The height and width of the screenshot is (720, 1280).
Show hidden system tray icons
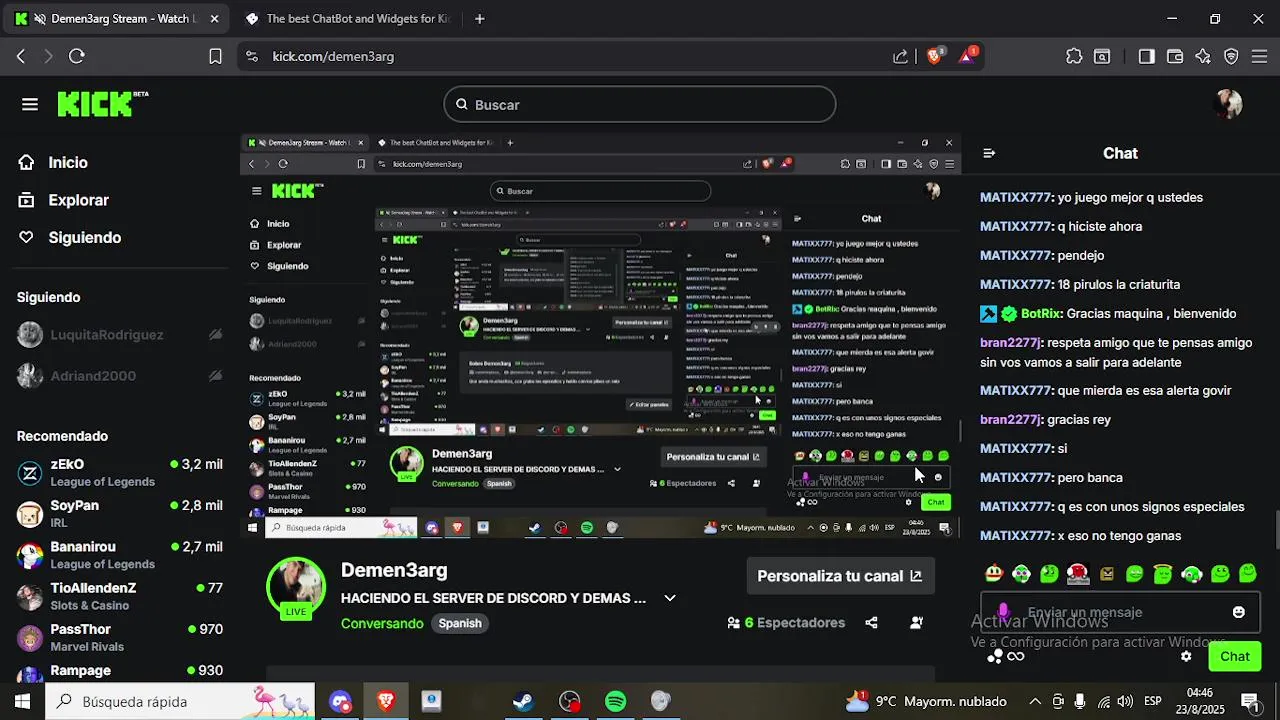point(1035,701)
